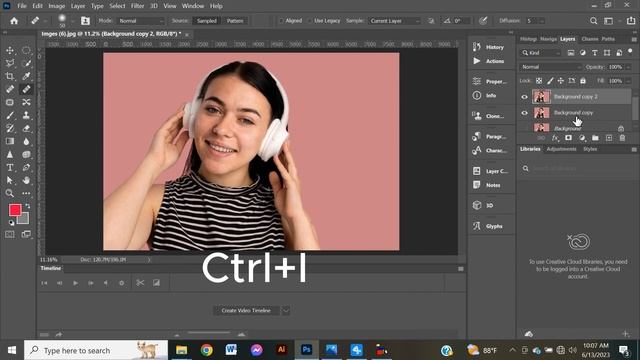This screenshot has width=640, height=360.
Task: Click the Share icon at top right
Action: (x=631, y=21)
